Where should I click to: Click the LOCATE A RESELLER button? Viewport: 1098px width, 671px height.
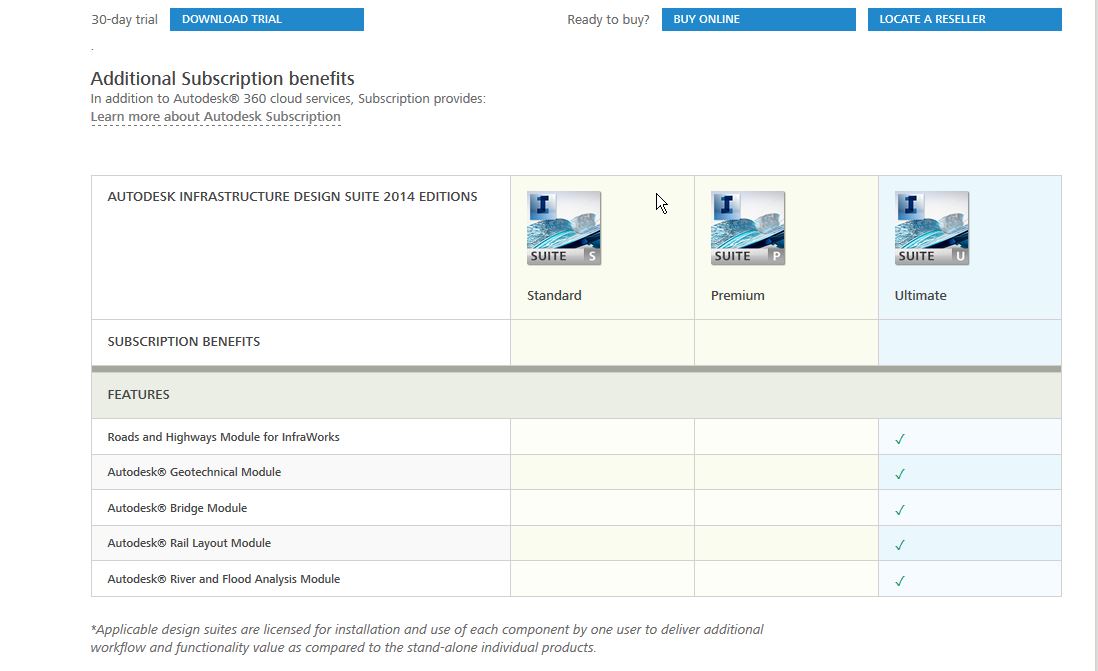[x=964, y=18]
